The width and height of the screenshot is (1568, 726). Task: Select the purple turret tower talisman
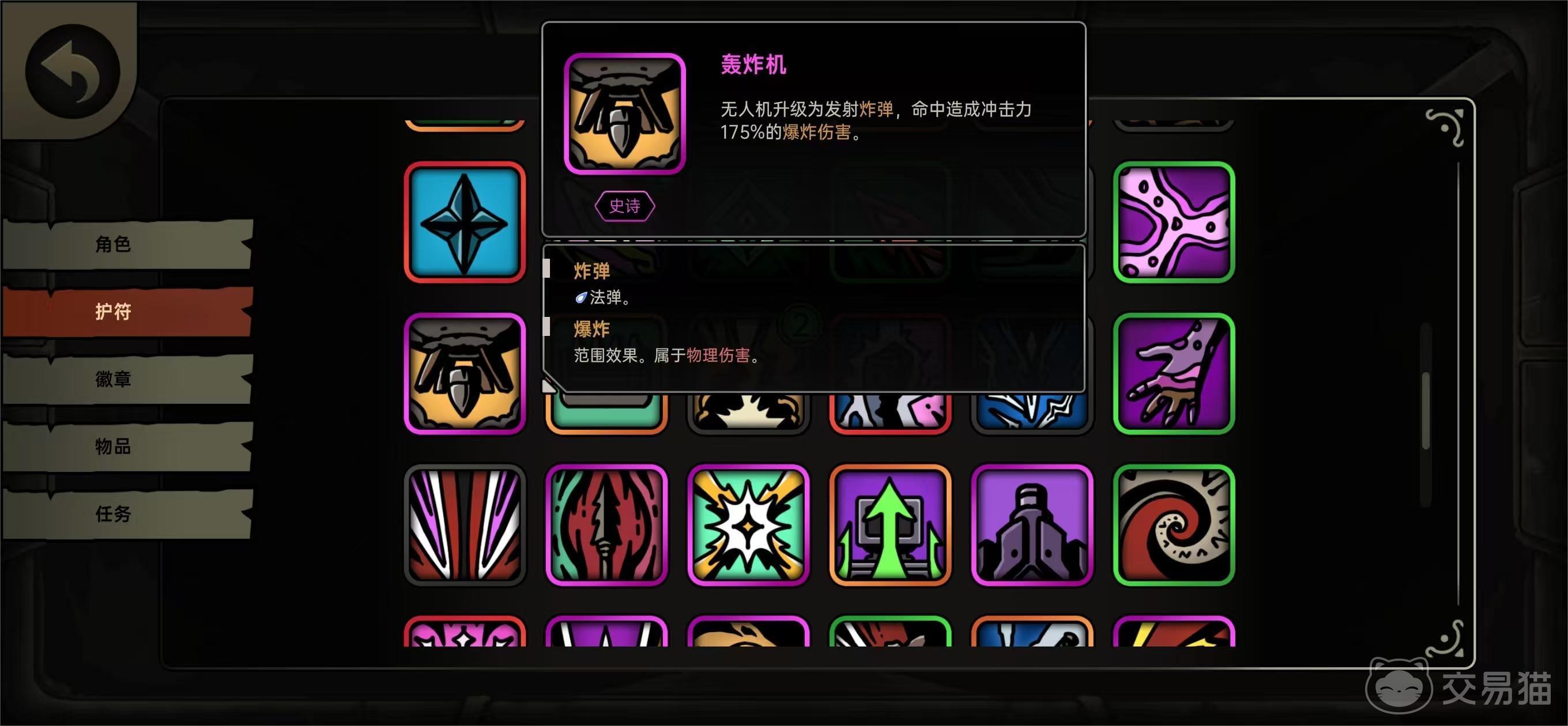coord(1032,525)
